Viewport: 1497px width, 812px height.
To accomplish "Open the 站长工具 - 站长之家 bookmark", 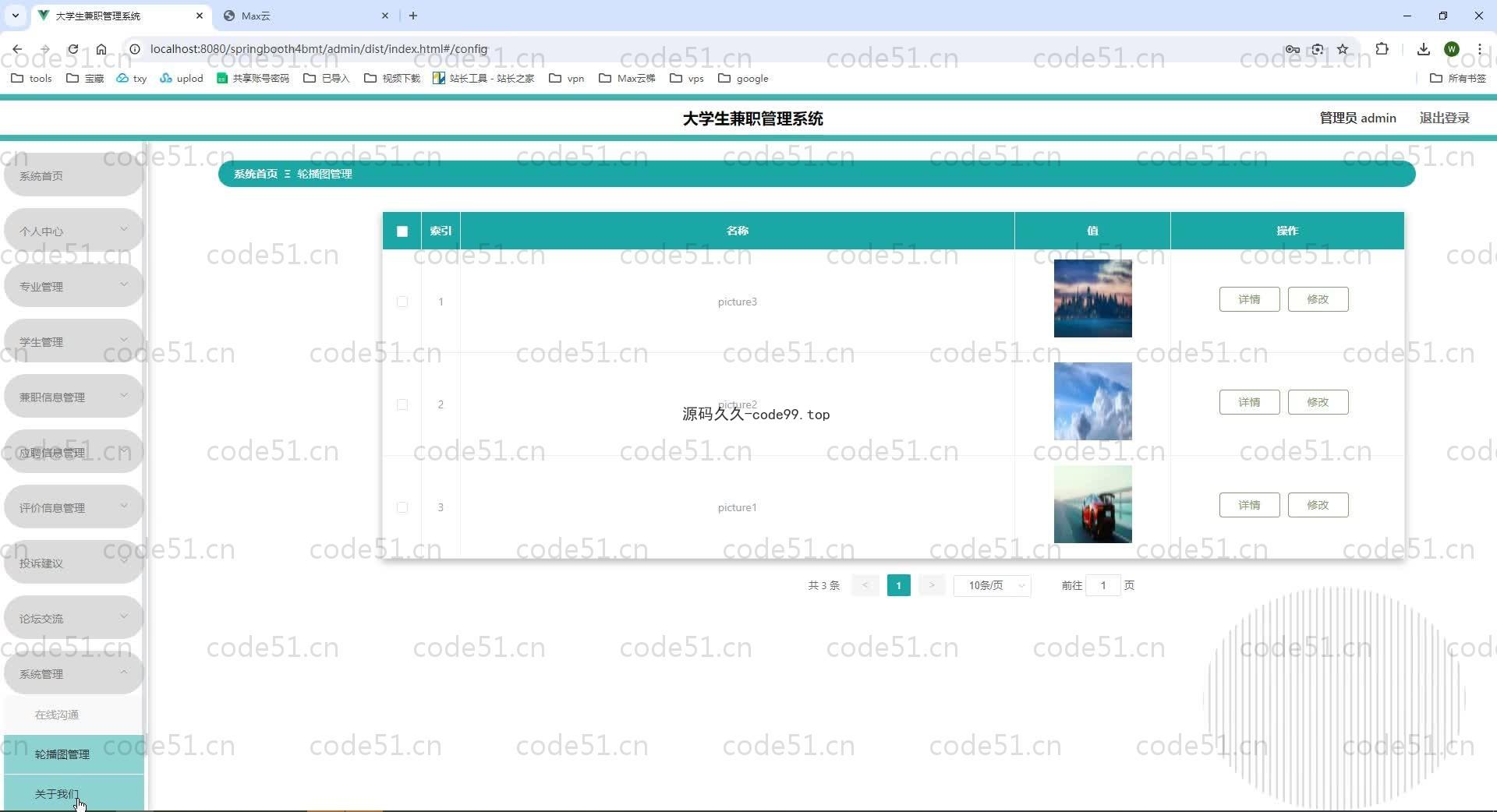I will click(x=483, y=78).
